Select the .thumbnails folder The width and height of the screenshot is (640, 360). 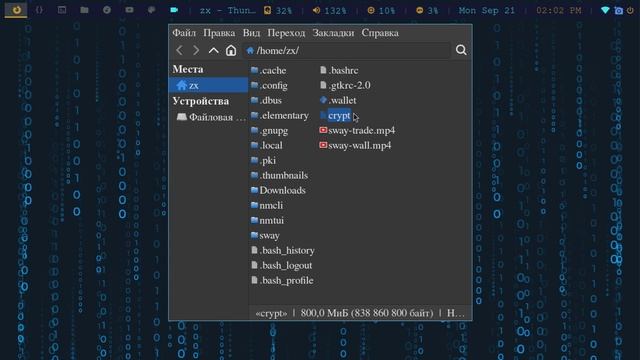coord(280,176)
